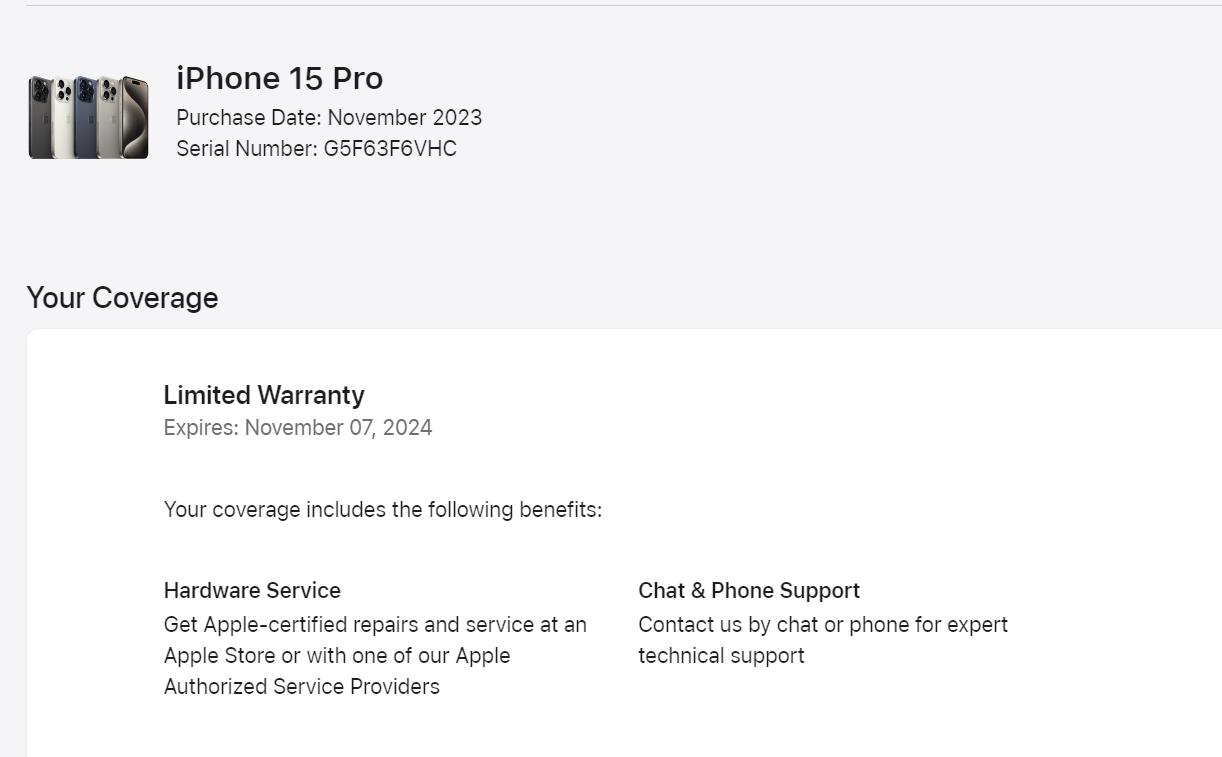This screenshot has height=757, width=1222.
Task: Click the Chat & Phone Support heading
Action: [x=749, y=591]
